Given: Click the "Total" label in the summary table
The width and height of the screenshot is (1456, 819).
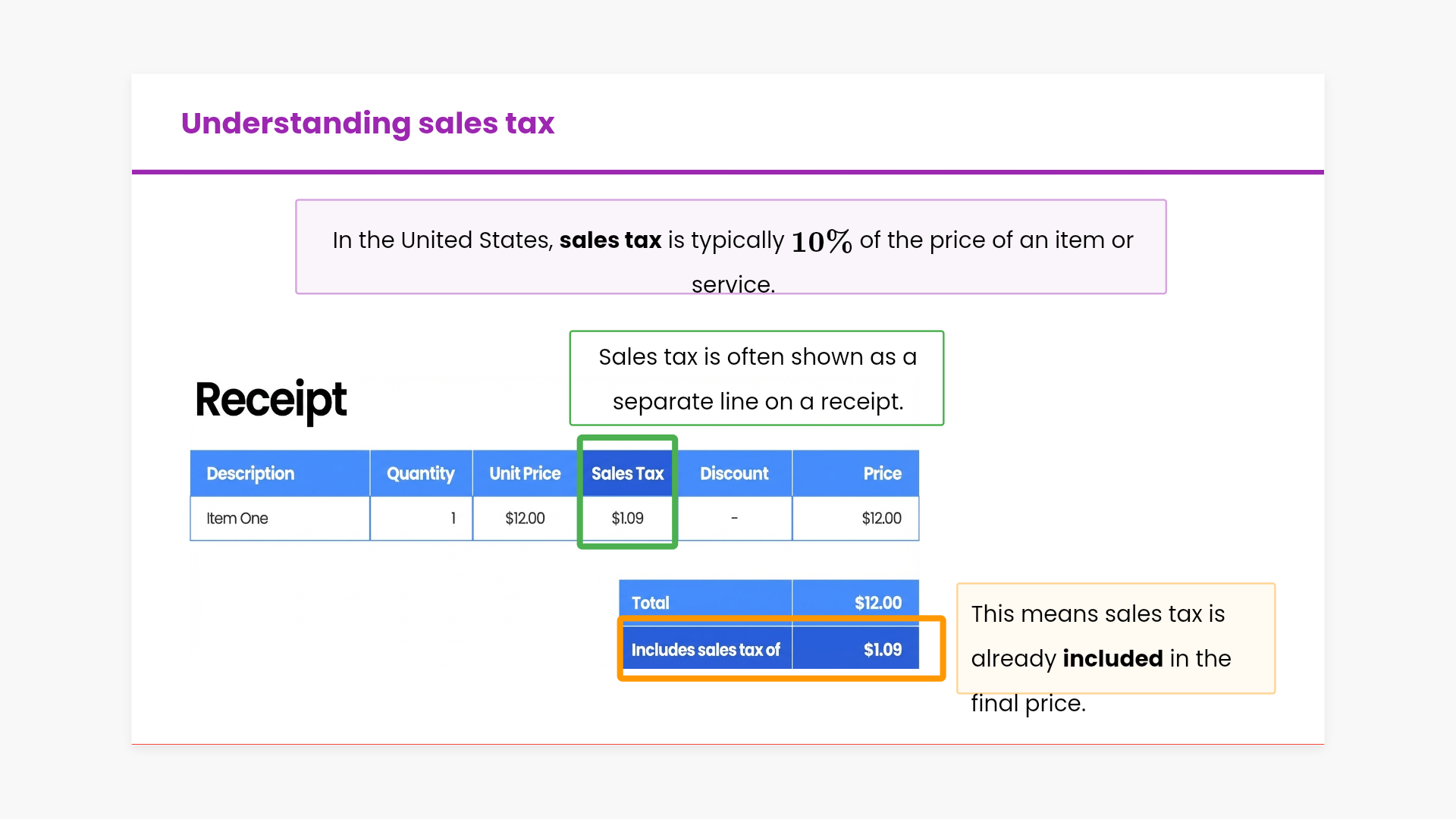Looking at the screenshot, I should (x=651, y=604).
